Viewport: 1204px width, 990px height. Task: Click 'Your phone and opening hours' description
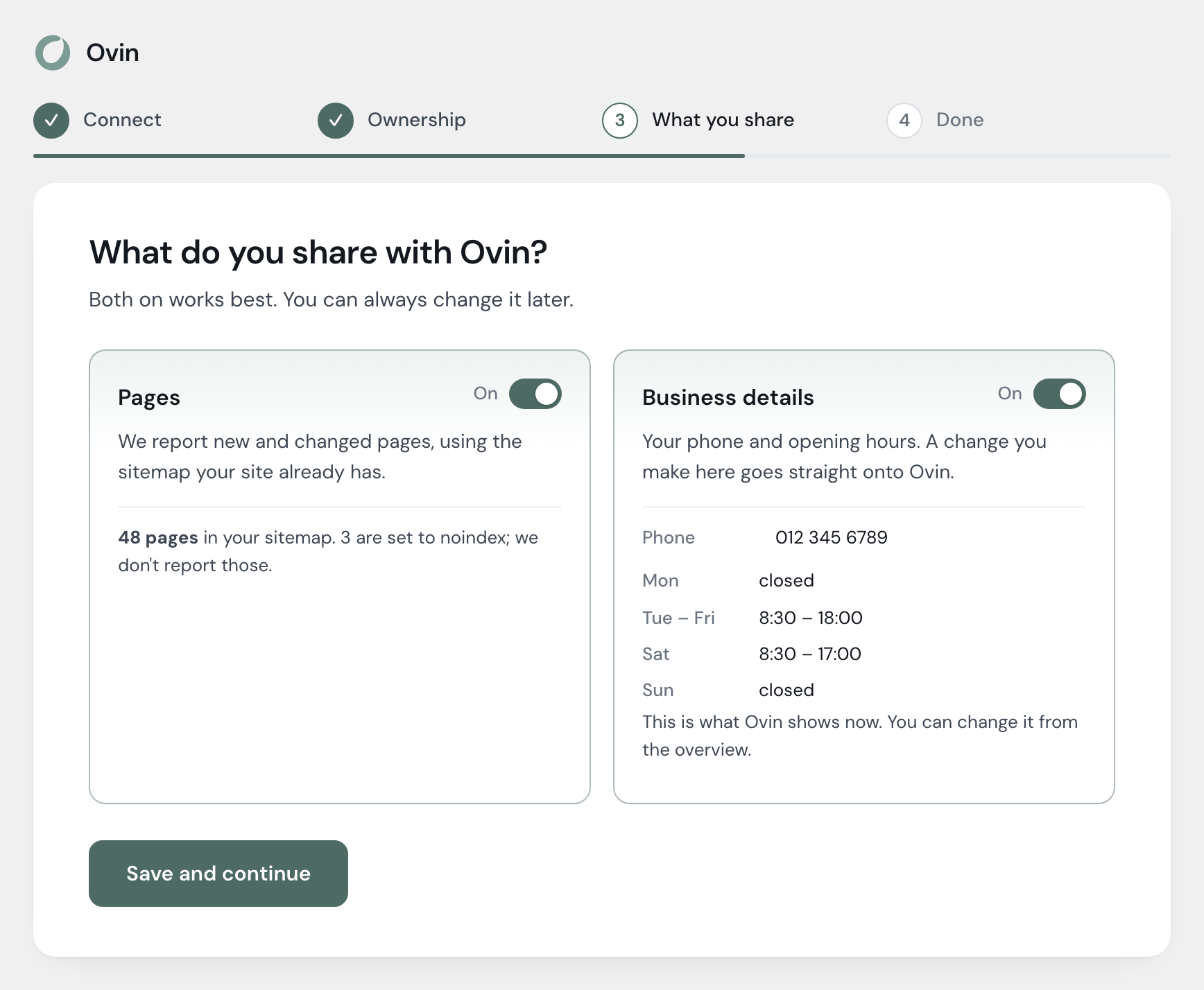844,456
